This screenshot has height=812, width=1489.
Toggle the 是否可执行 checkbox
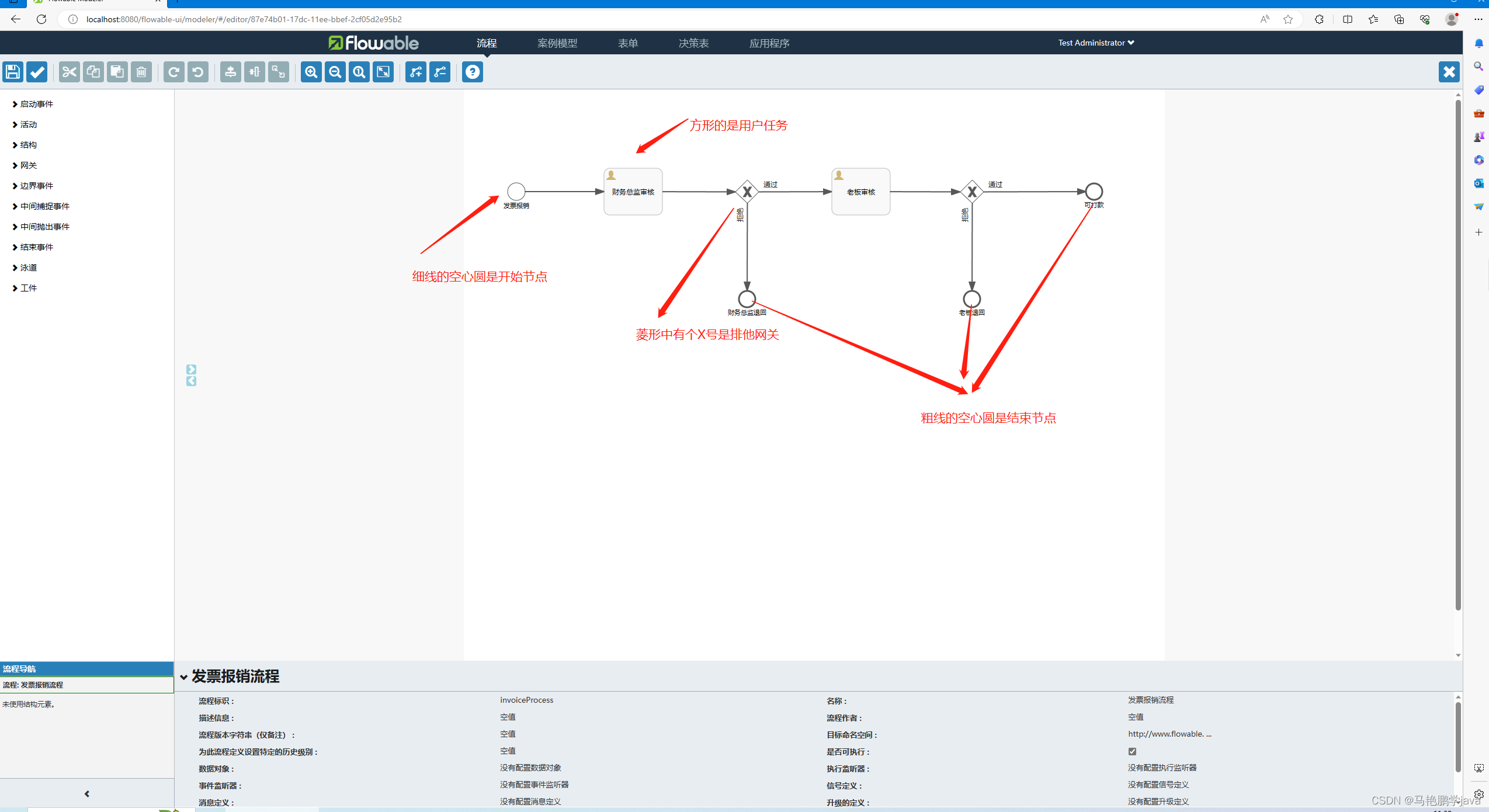pos(1132,751)
